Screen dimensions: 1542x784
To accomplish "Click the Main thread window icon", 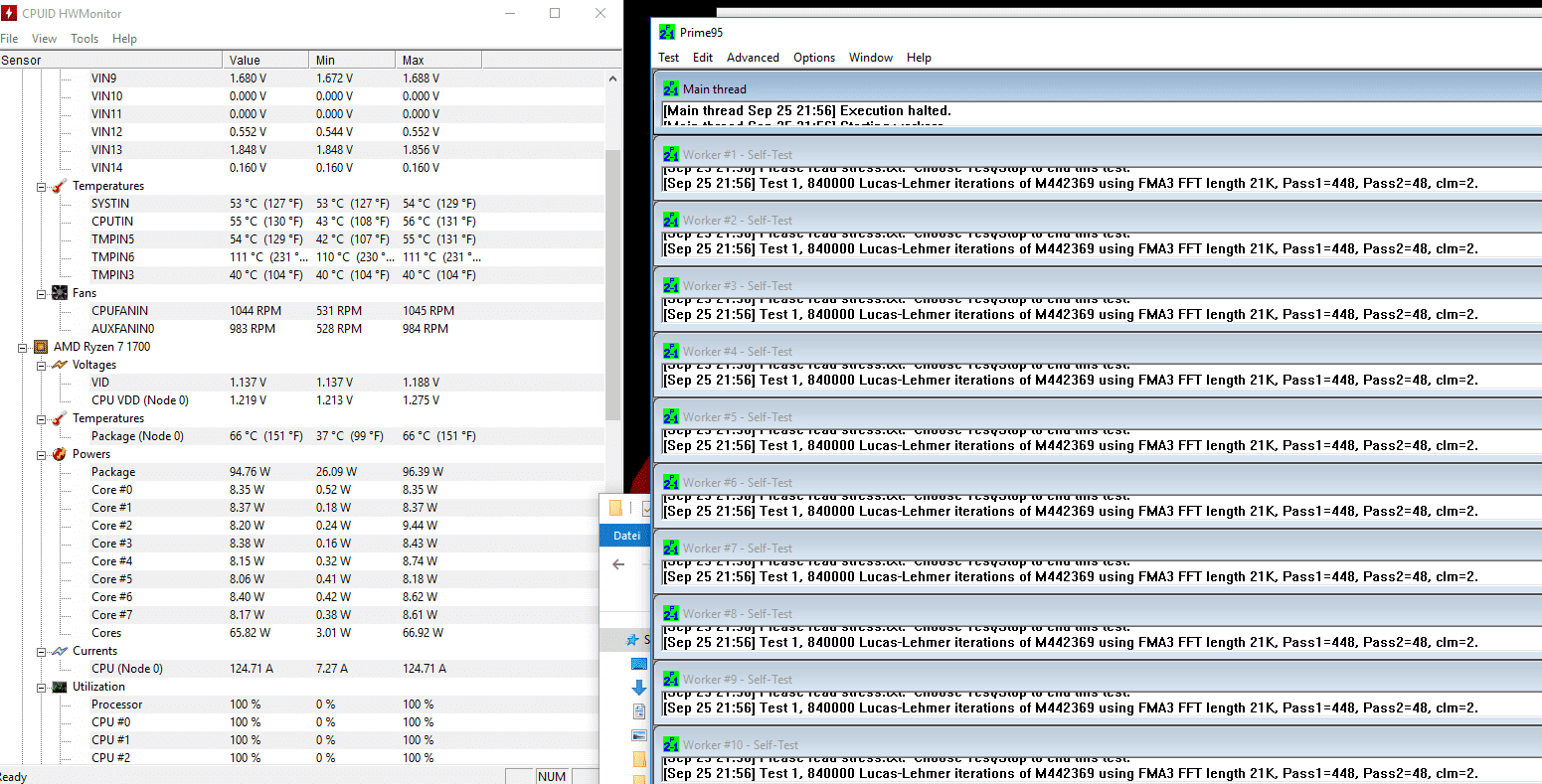I will [671, 89].
